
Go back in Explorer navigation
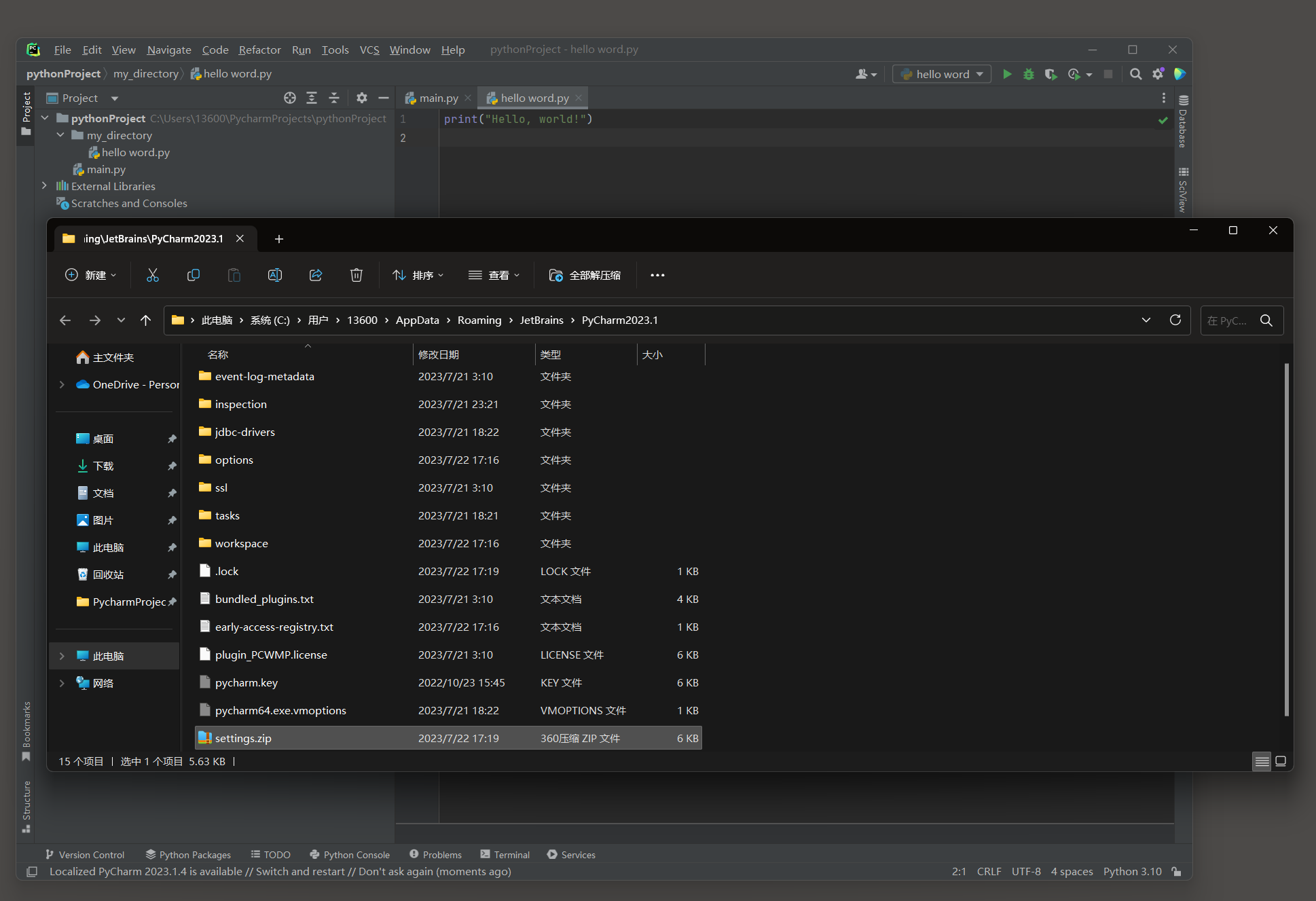coord(65,320)
